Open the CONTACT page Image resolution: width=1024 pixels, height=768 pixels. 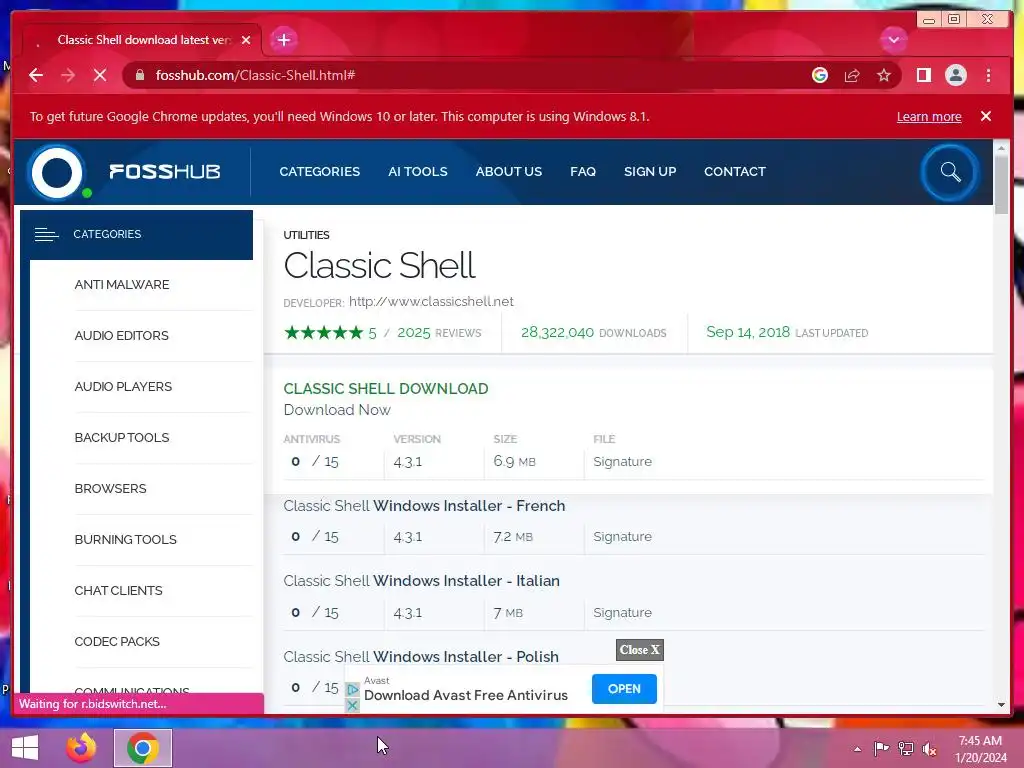734,171
